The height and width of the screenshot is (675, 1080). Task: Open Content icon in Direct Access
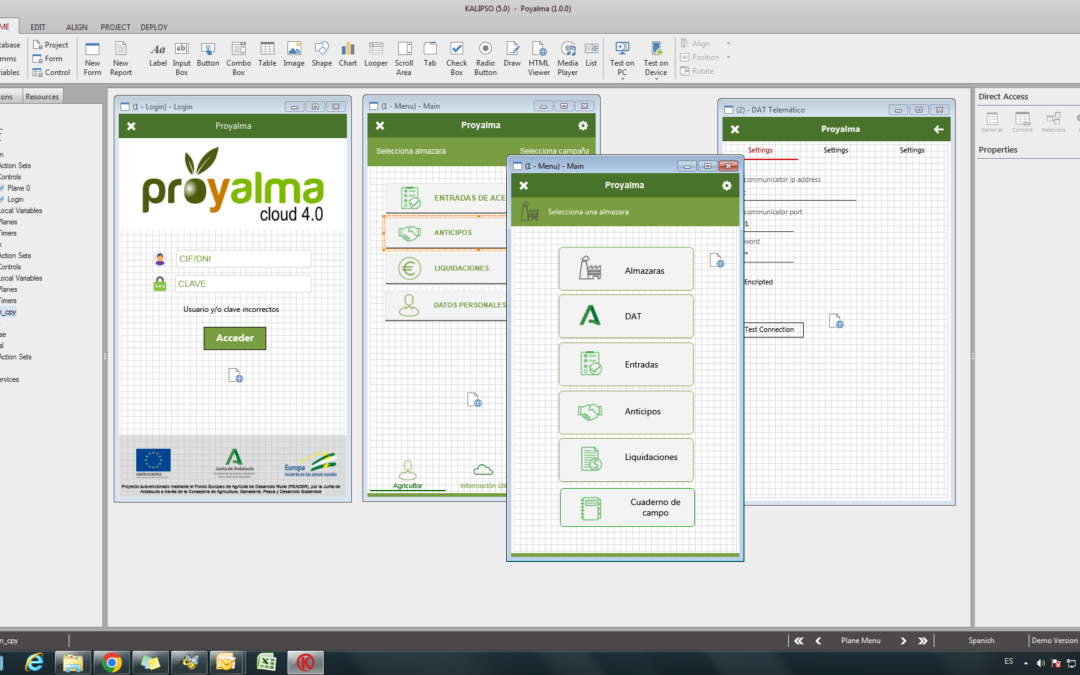pyautogui.click(x=1022, y=122)
